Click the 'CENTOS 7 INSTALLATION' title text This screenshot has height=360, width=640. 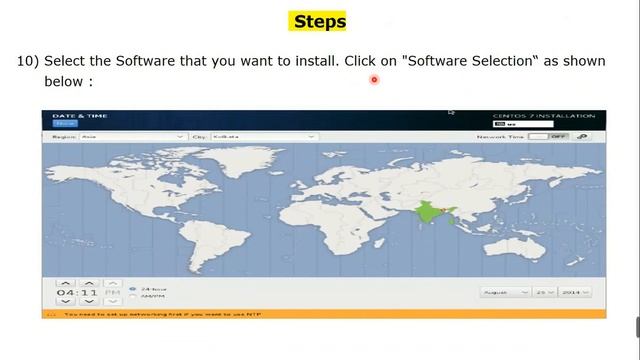544,116
